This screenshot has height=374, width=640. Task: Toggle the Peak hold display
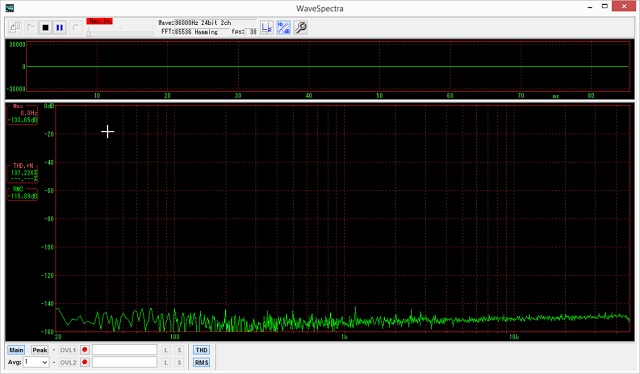click(x=40, y=350)
